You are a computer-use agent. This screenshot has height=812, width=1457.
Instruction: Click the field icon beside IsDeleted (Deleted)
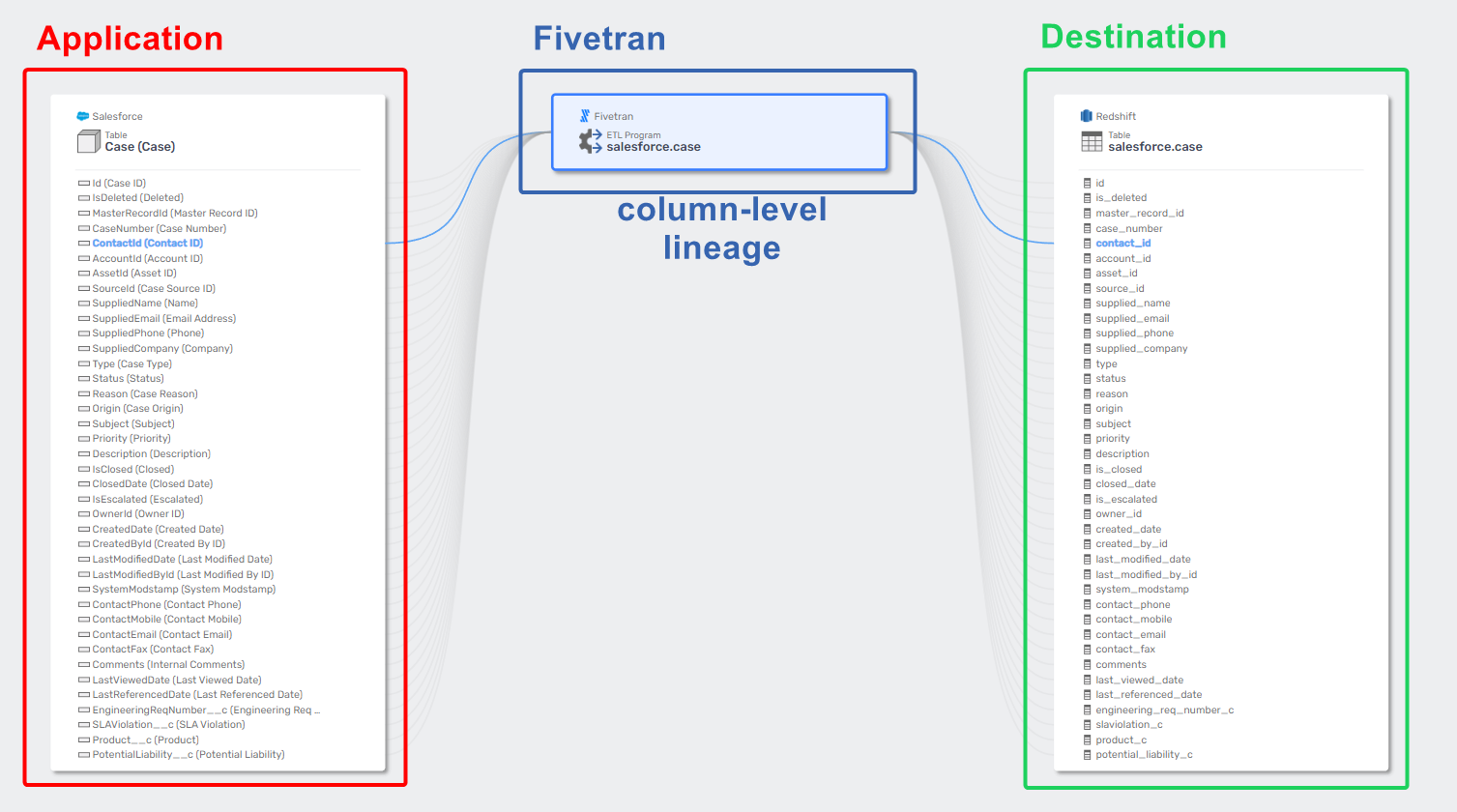tap(84, 198)
